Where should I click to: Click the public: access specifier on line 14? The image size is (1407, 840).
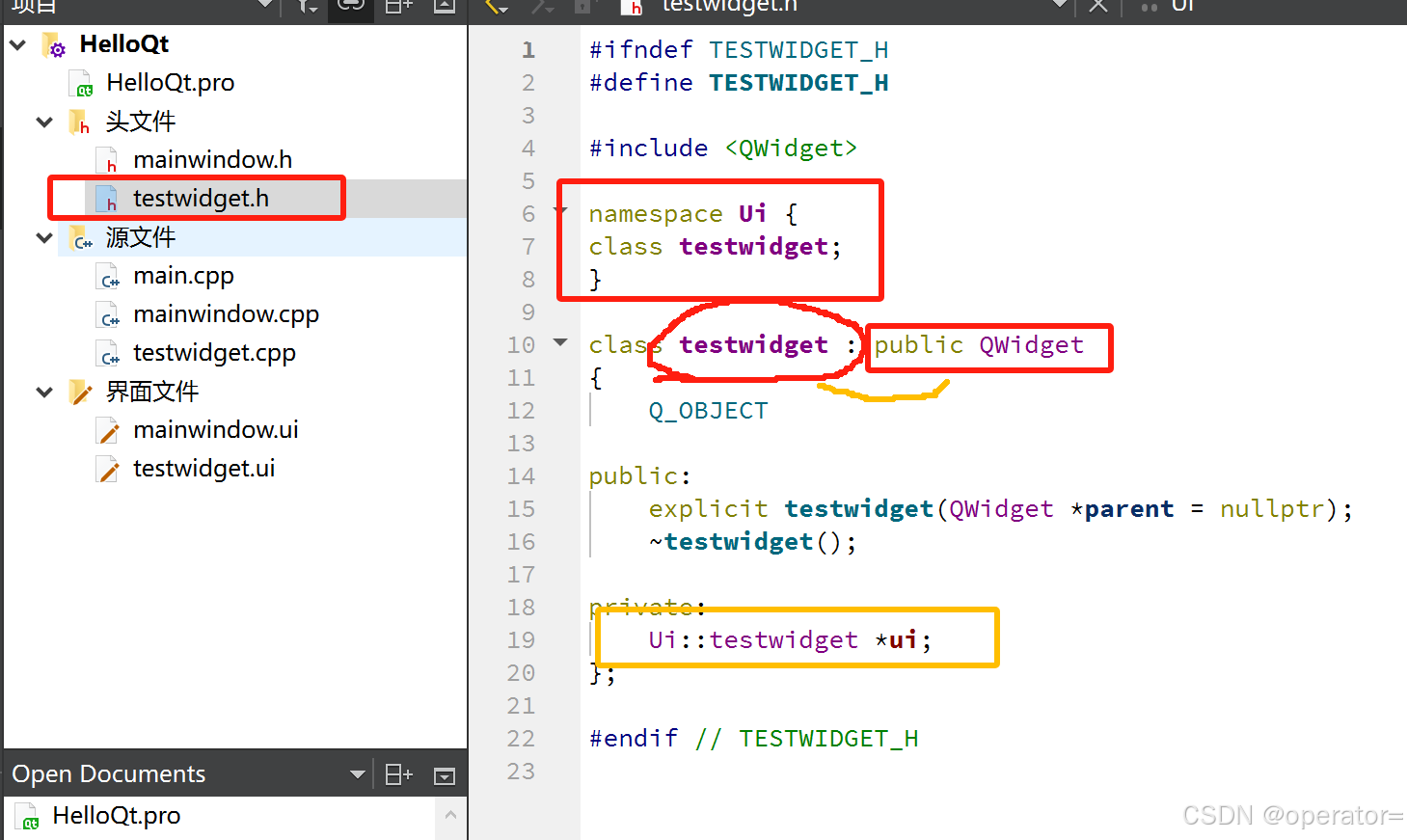tap(640, 476)
